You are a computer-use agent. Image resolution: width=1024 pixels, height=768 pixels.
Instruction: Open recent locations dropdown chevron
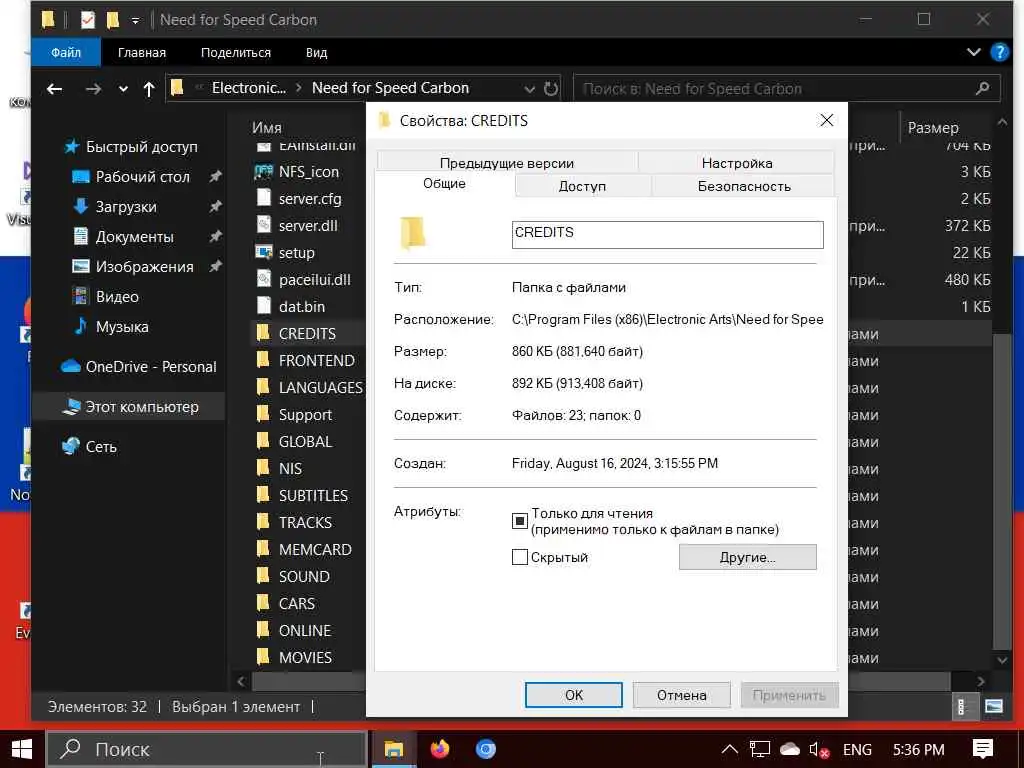123,89
